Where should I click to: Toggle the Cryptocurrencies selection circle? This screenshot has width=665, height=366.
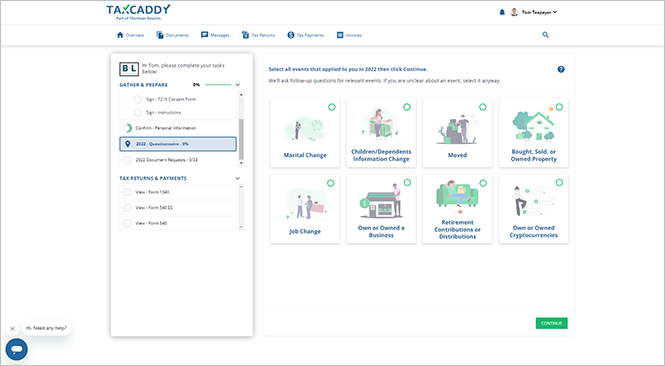pyautogui.click(x=559, y=182)
